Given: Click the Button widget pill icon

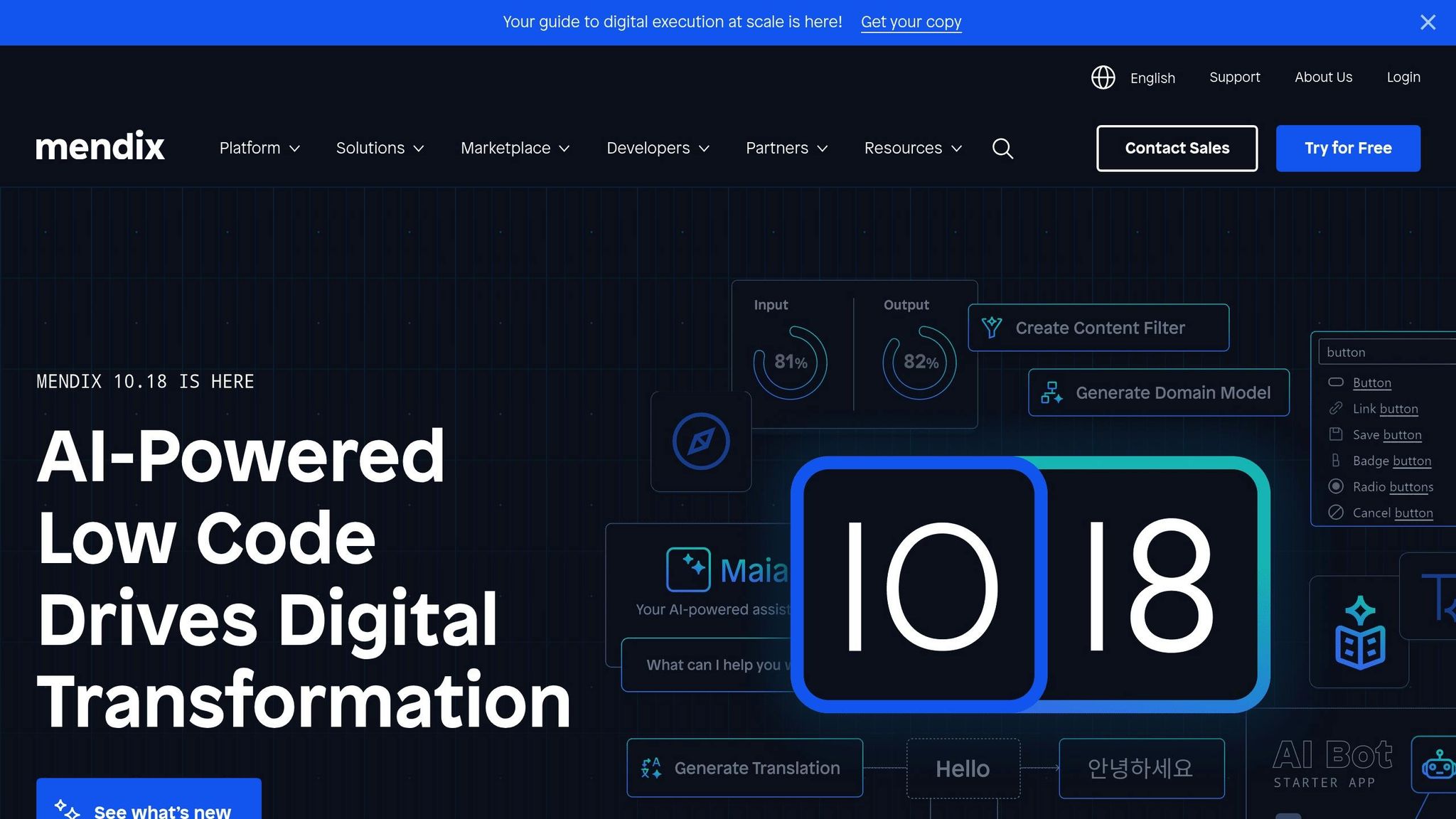Looking at the screenshot, I should (1336, 382).
